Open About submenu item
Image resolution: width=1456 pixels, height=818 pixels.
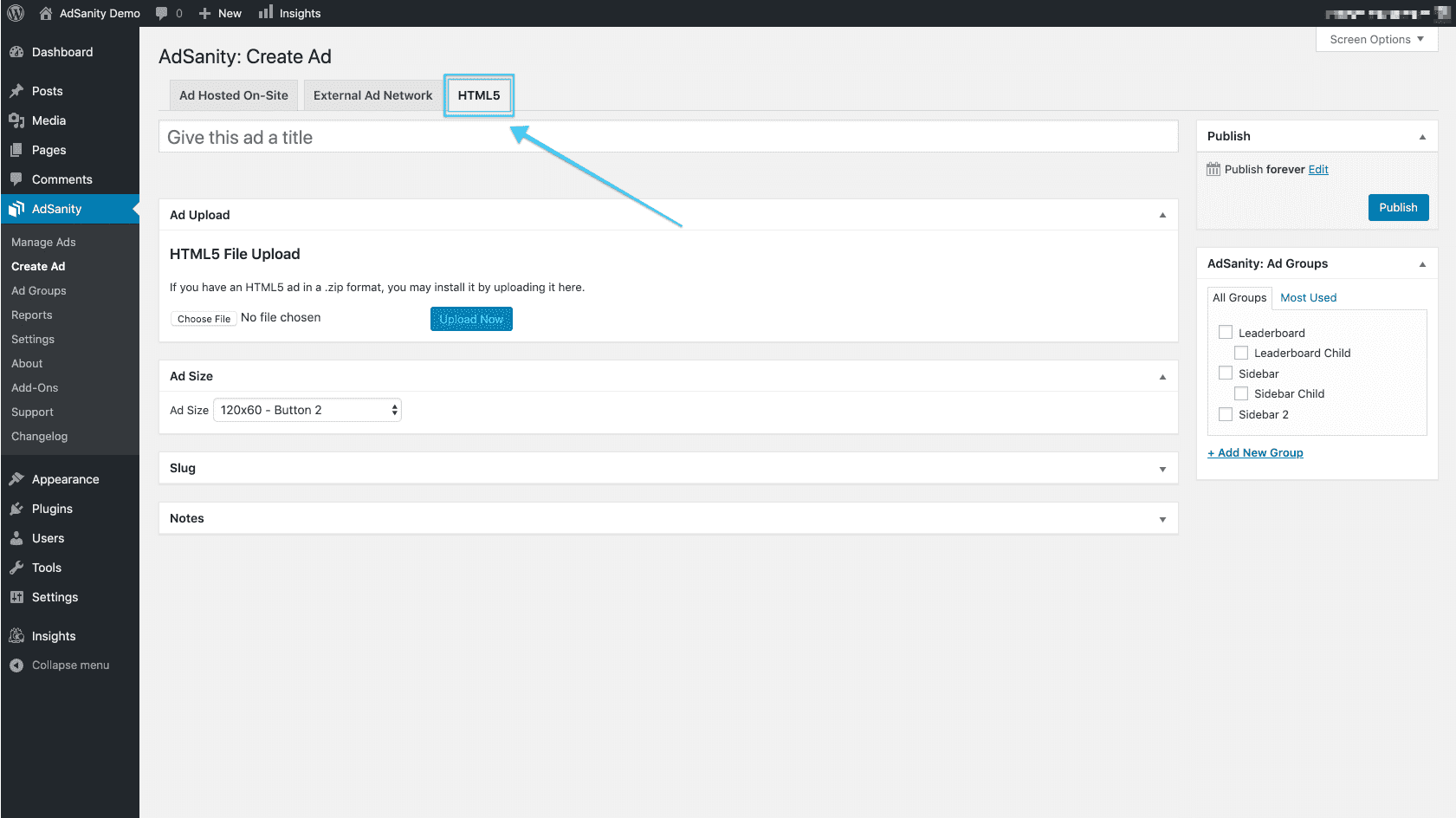(x=27, y=364)
